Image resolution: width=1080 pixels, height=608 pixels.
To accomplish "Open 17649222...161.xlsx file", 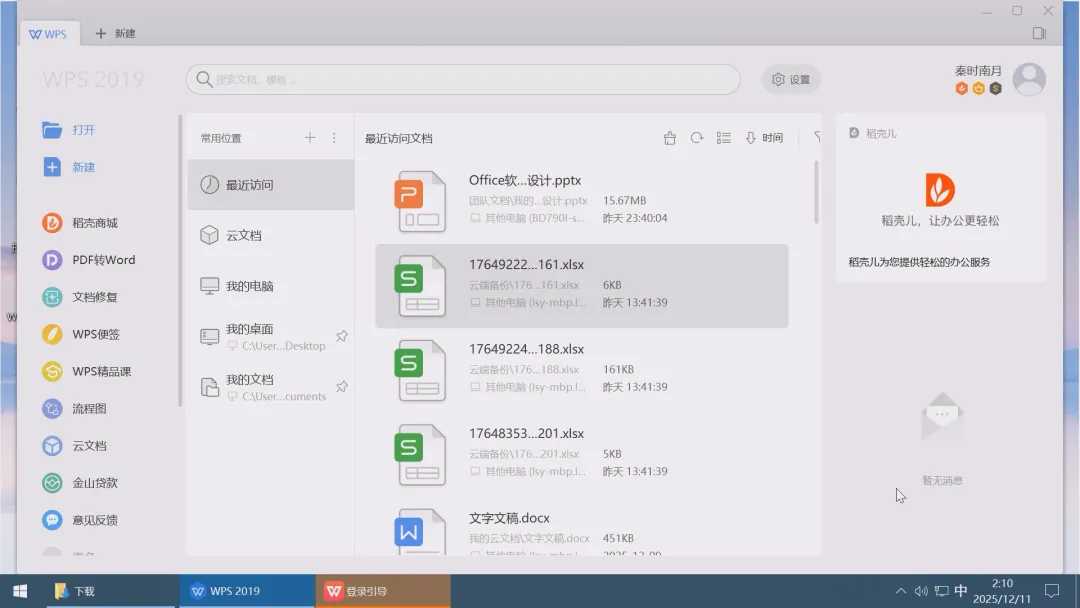I will [x=582, y=286].
